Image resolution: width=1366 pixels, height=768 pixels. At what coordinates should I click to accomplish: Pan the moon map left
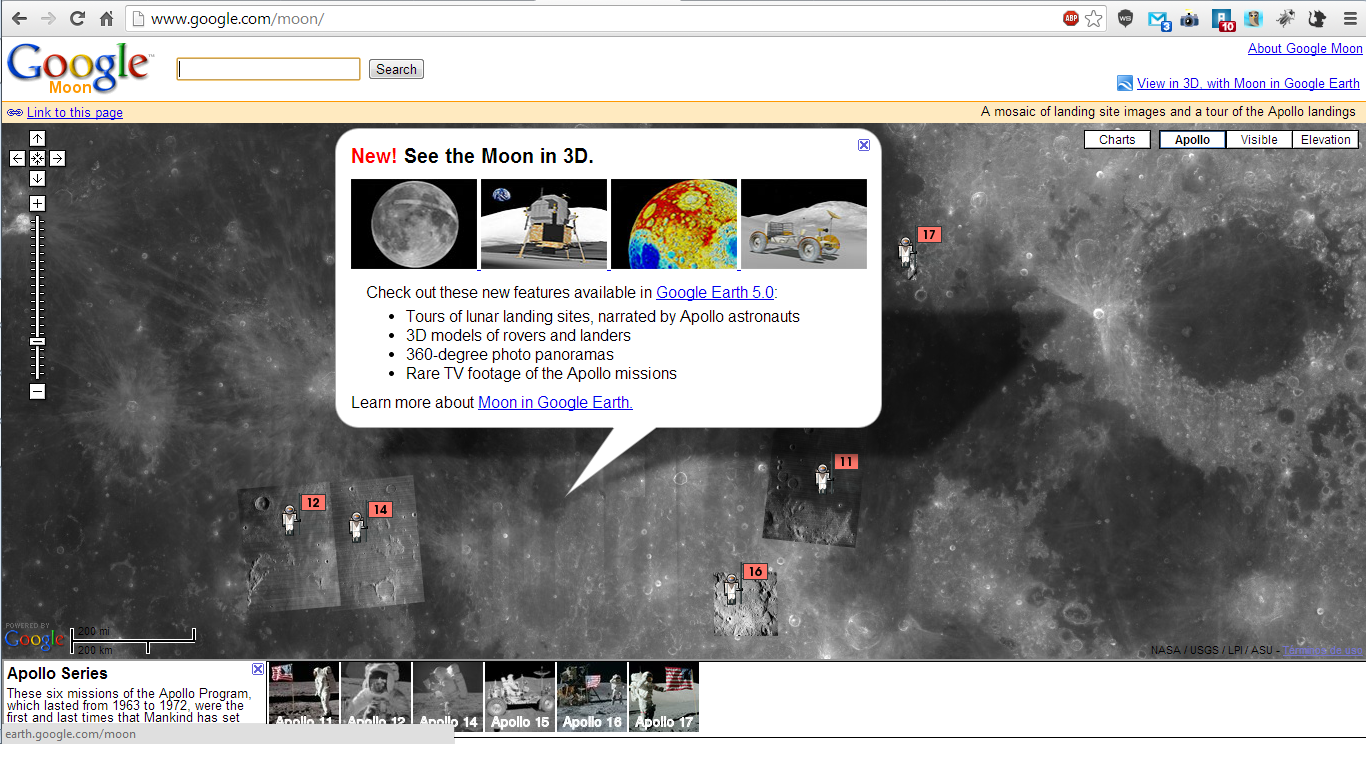tap(18, 158)
